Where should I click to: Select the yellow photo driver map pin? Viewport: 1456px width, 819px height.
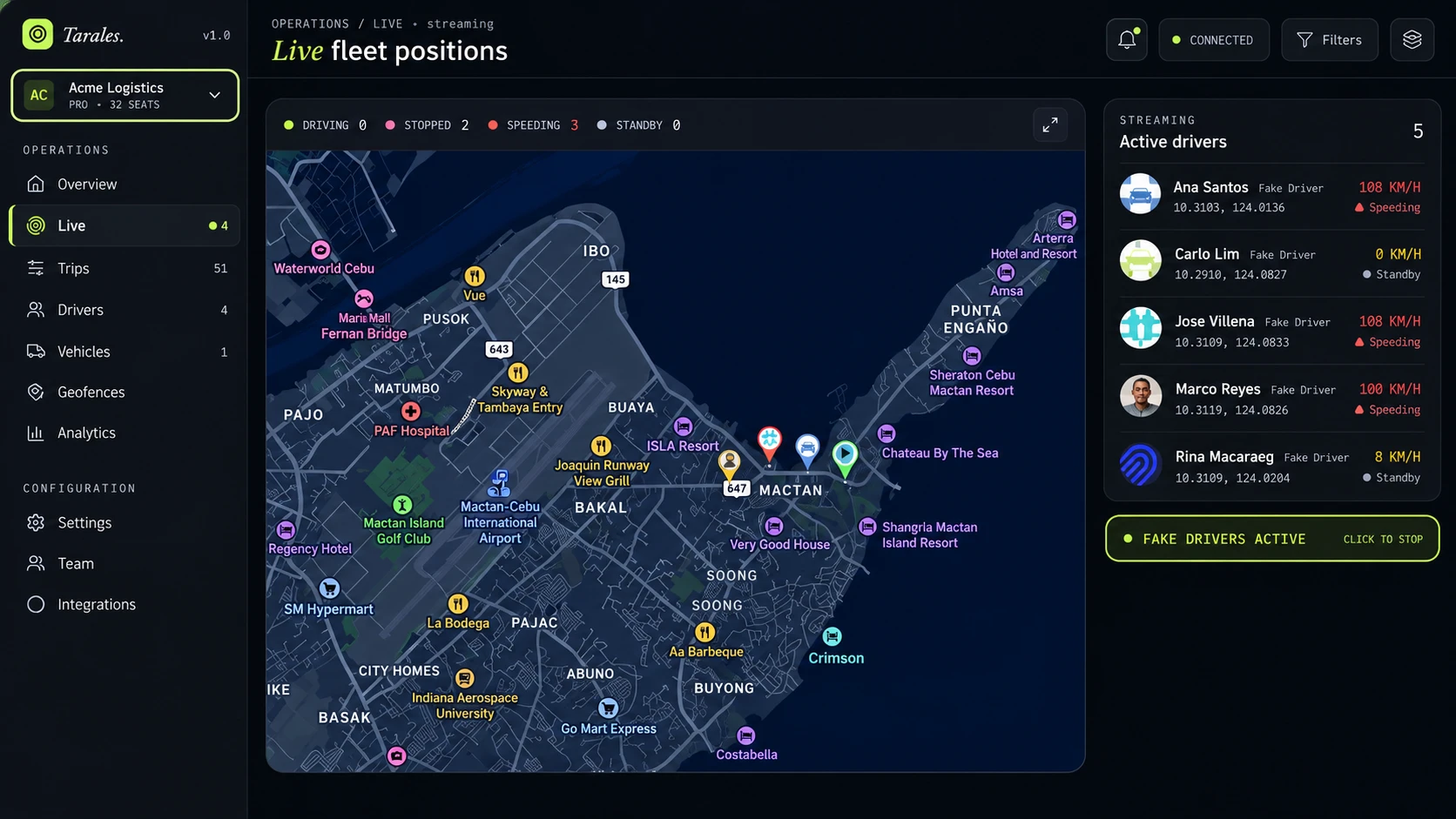coord(729,465)
